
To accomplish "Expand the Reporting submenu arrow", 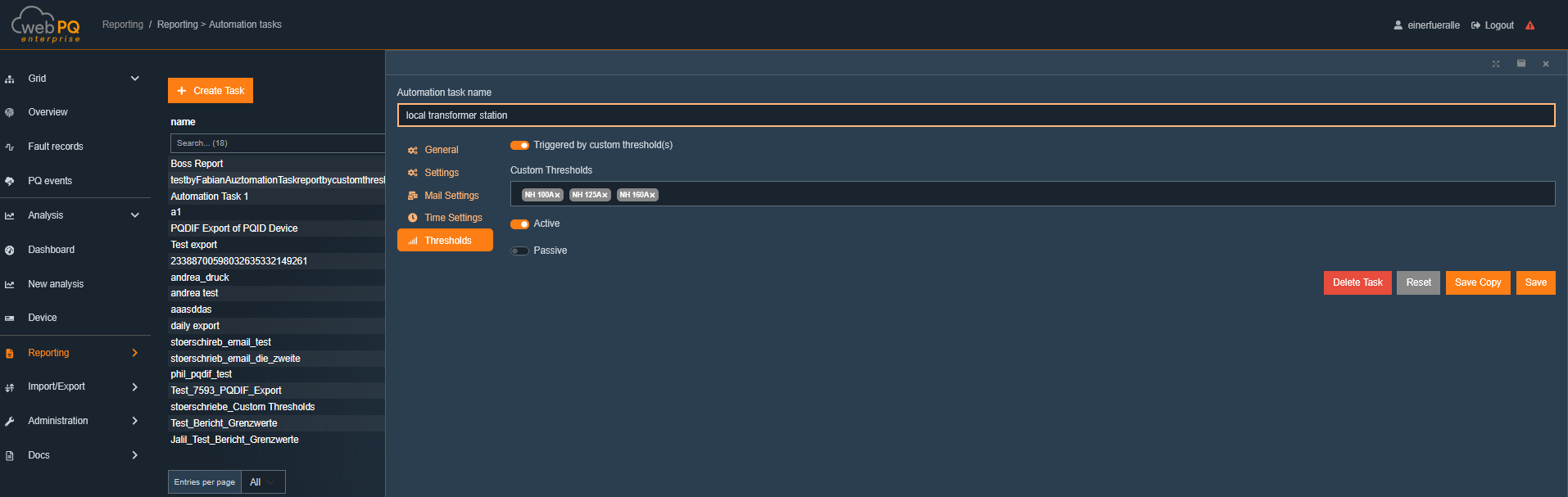I will click(135, 353).
